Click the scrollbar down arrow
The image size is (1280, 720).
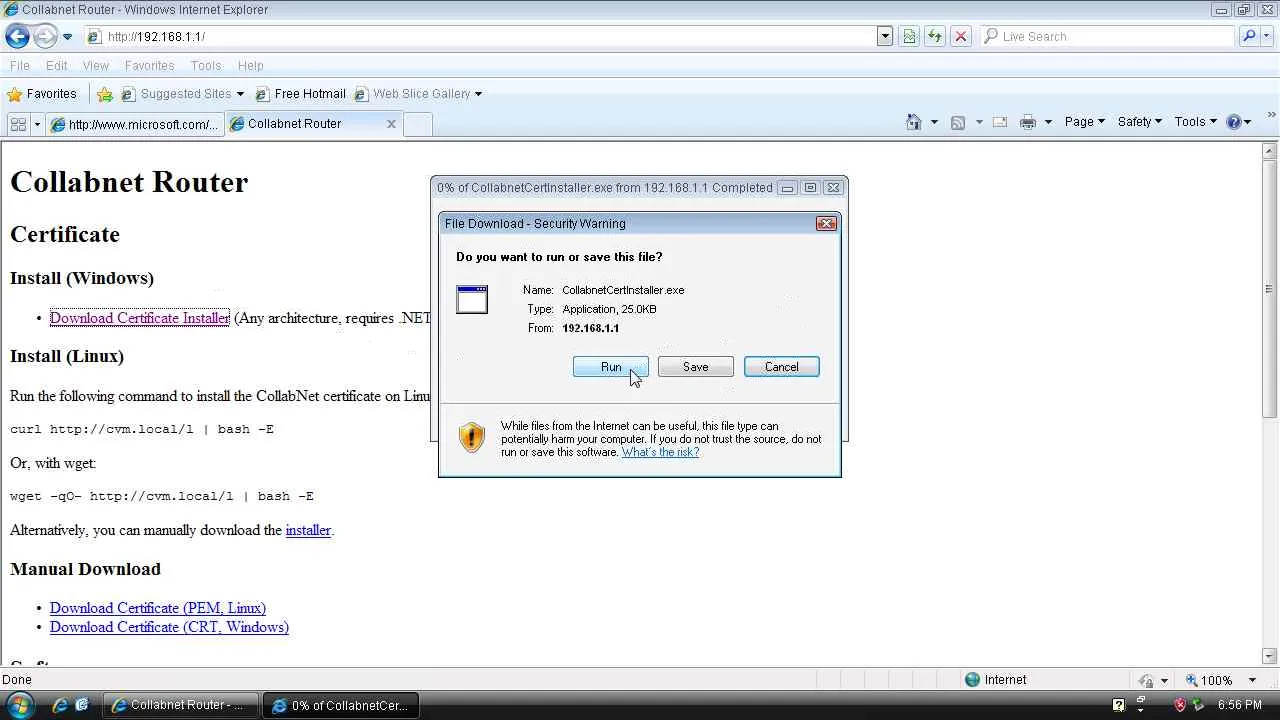1270,657
